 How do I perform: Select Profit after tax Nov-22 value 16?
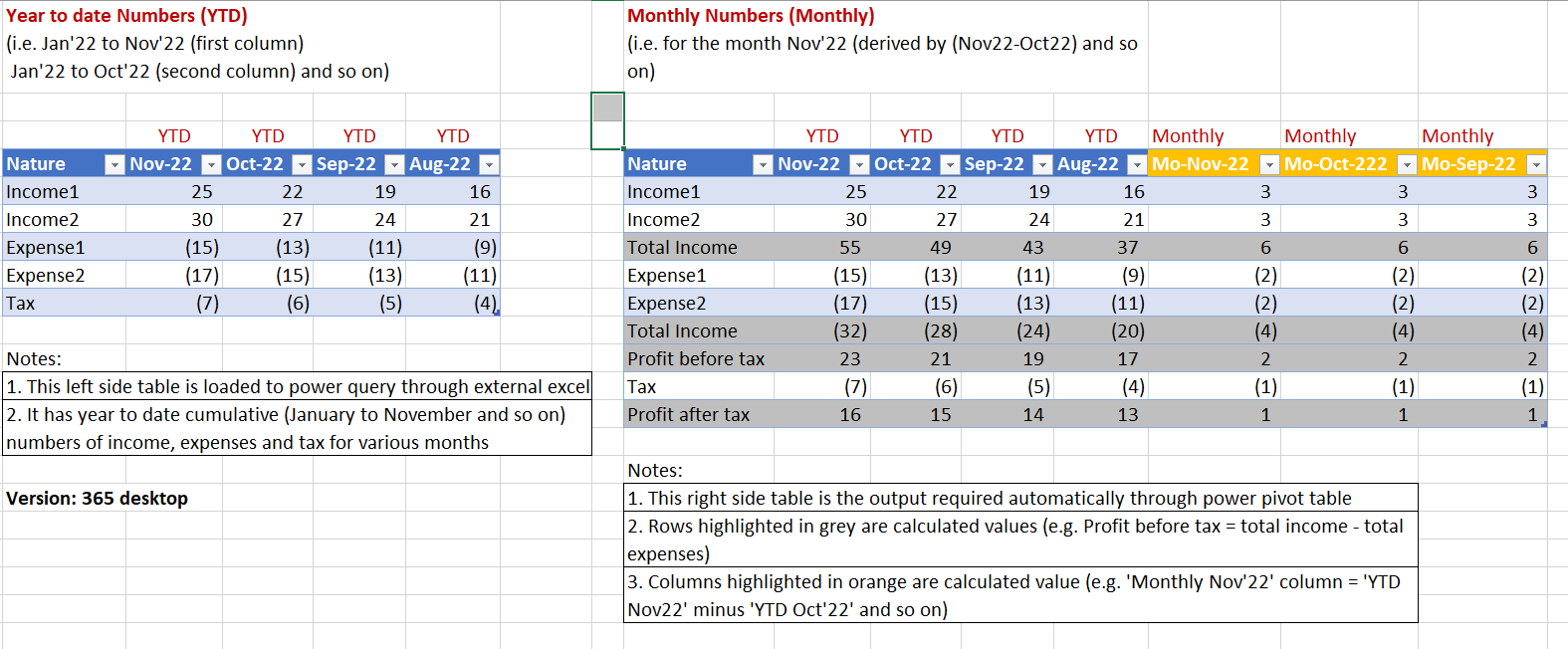click(x=850, y=415)
